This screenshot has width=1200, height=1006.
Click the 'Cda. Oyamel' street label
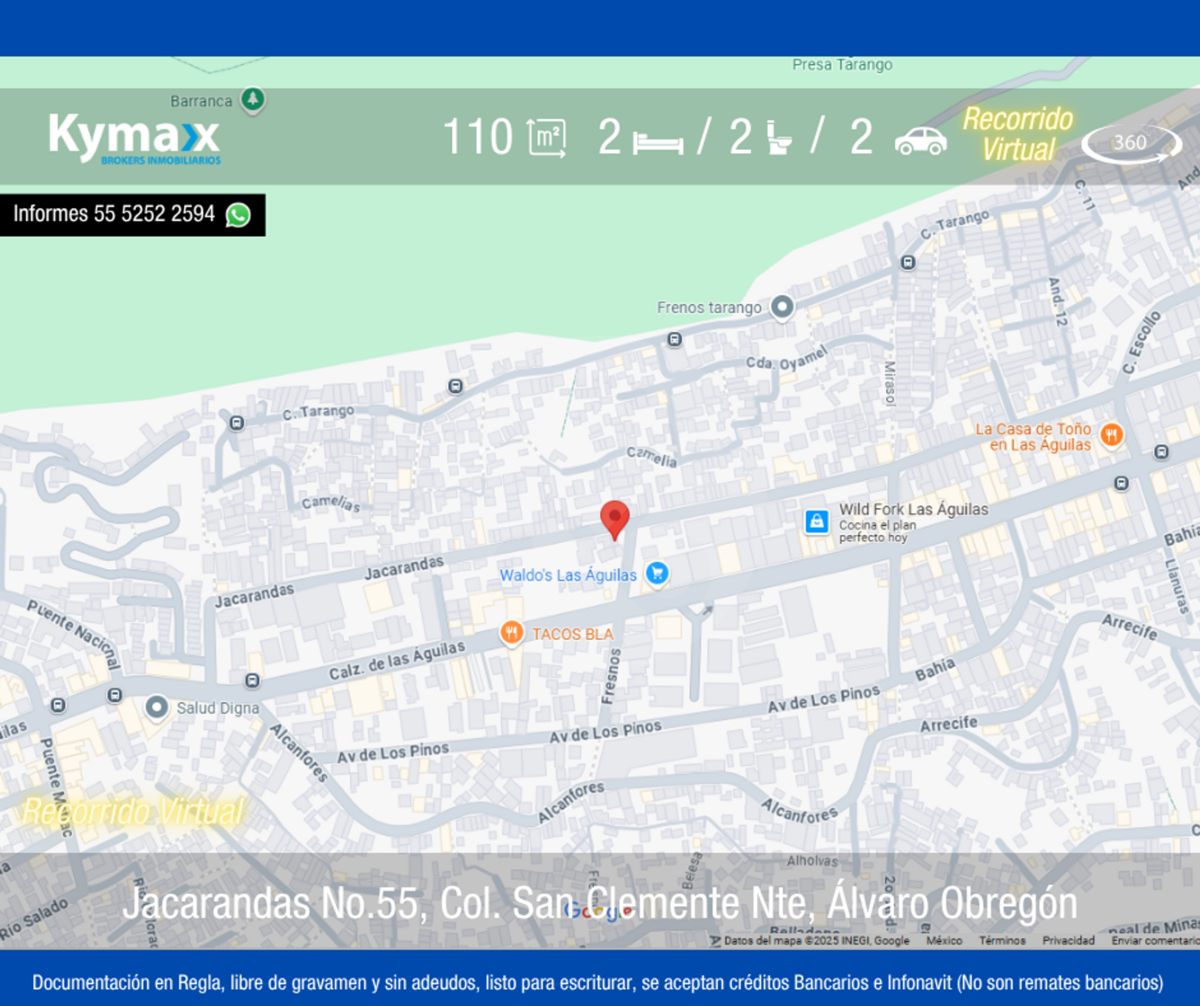pyautogui.click(x=788, y=358)
